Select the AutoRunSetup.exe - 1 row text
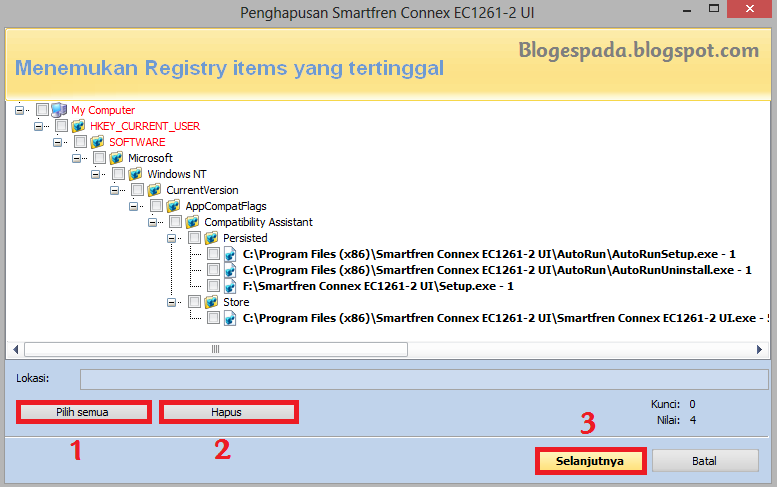The image size is (777, 487). [x=489, y=254]
